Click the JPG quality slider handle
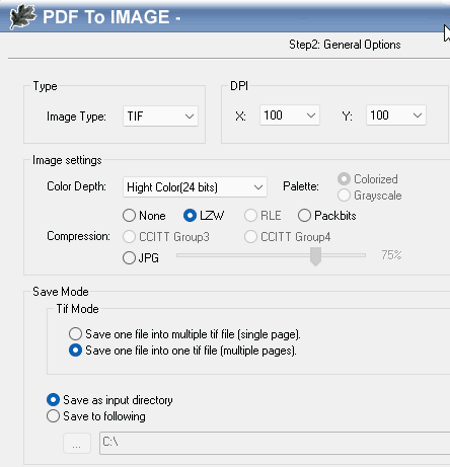 coord(315,256)
